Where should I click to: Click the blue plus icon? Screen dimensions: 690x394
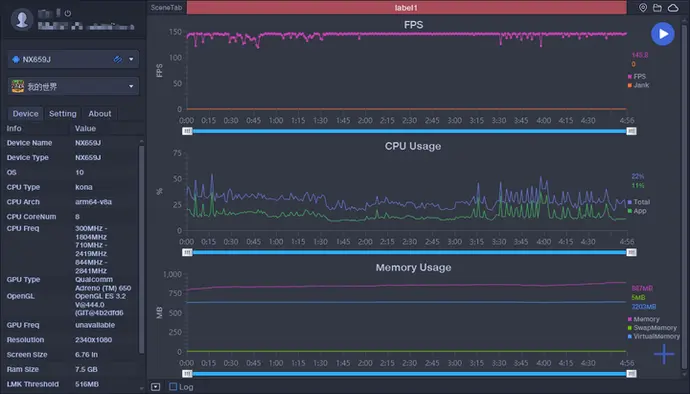point(664,354)
